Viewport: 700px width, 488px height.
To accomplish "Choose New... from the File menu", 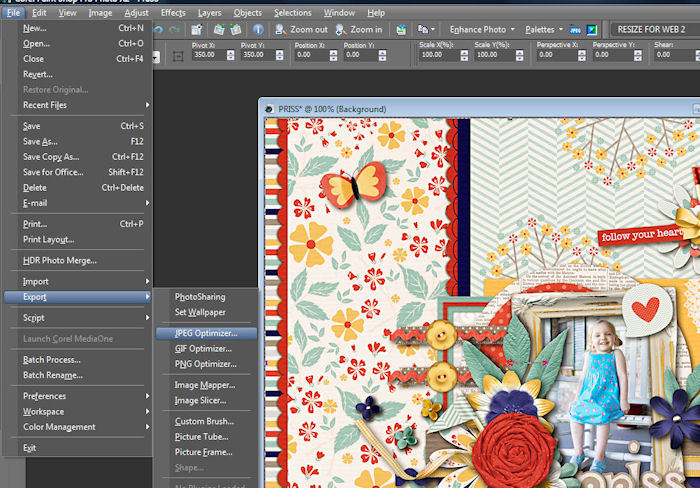I will [78, 28].
